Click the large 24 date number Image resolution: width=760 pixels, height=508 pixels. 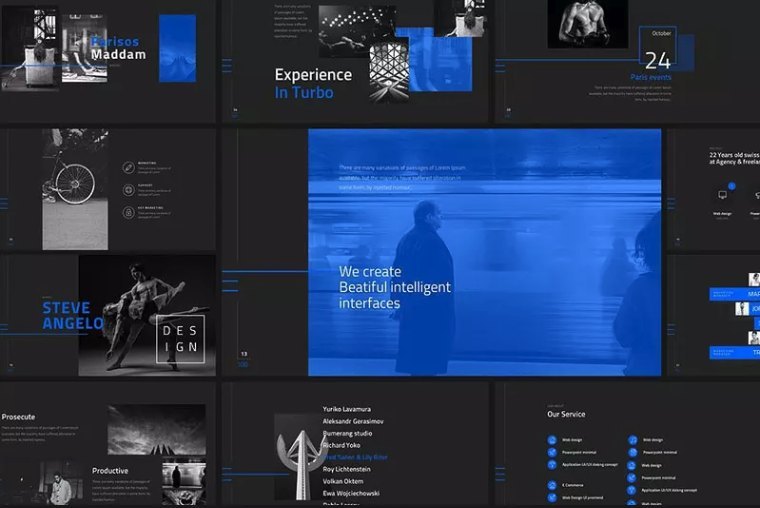click(658, 61)
